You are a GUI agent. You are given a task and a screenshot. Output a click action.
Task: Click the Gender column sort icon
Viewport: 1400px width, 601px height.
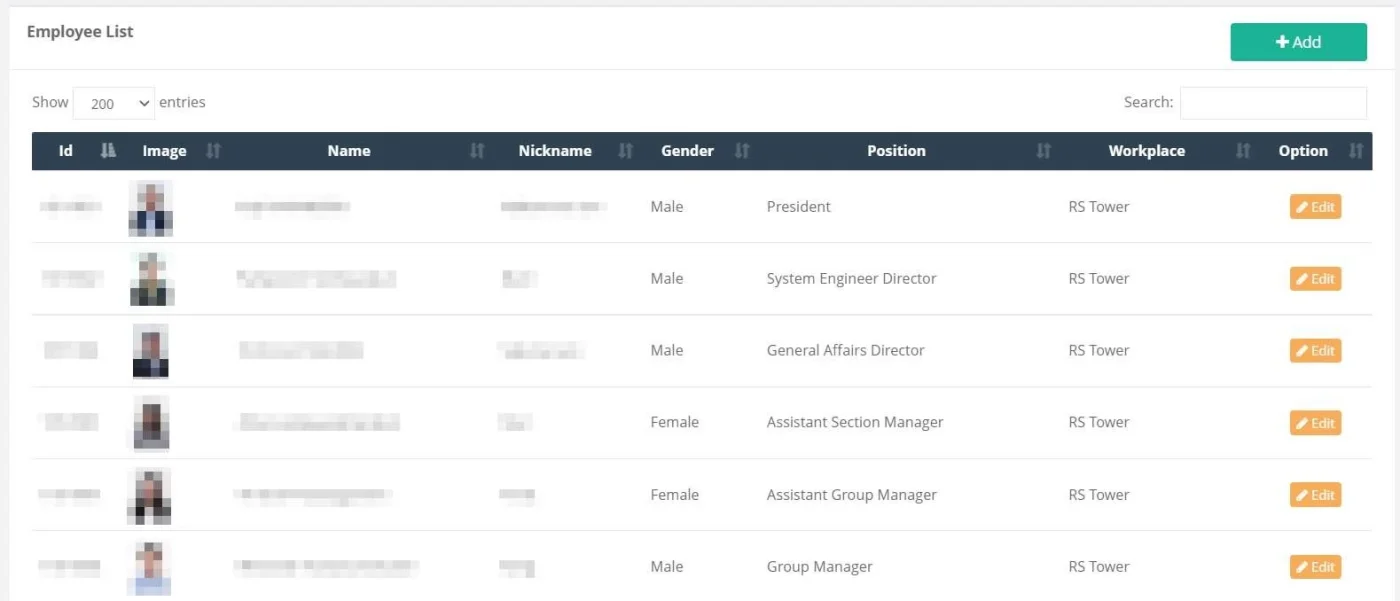tap(742, 151)
